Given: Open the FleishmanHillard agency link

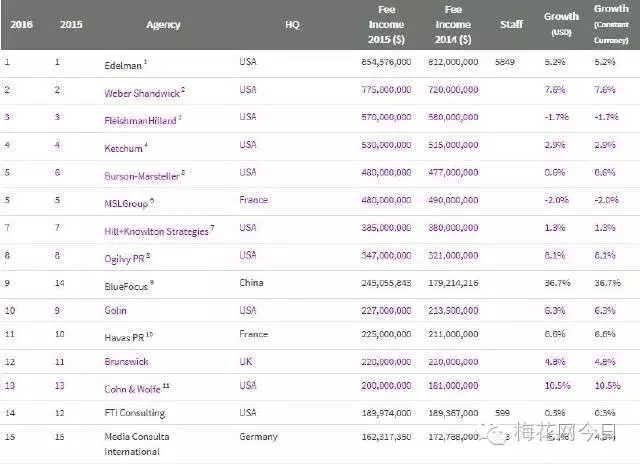Looking at the screenshot, I should pyautogui.click(x=143, y=119).
